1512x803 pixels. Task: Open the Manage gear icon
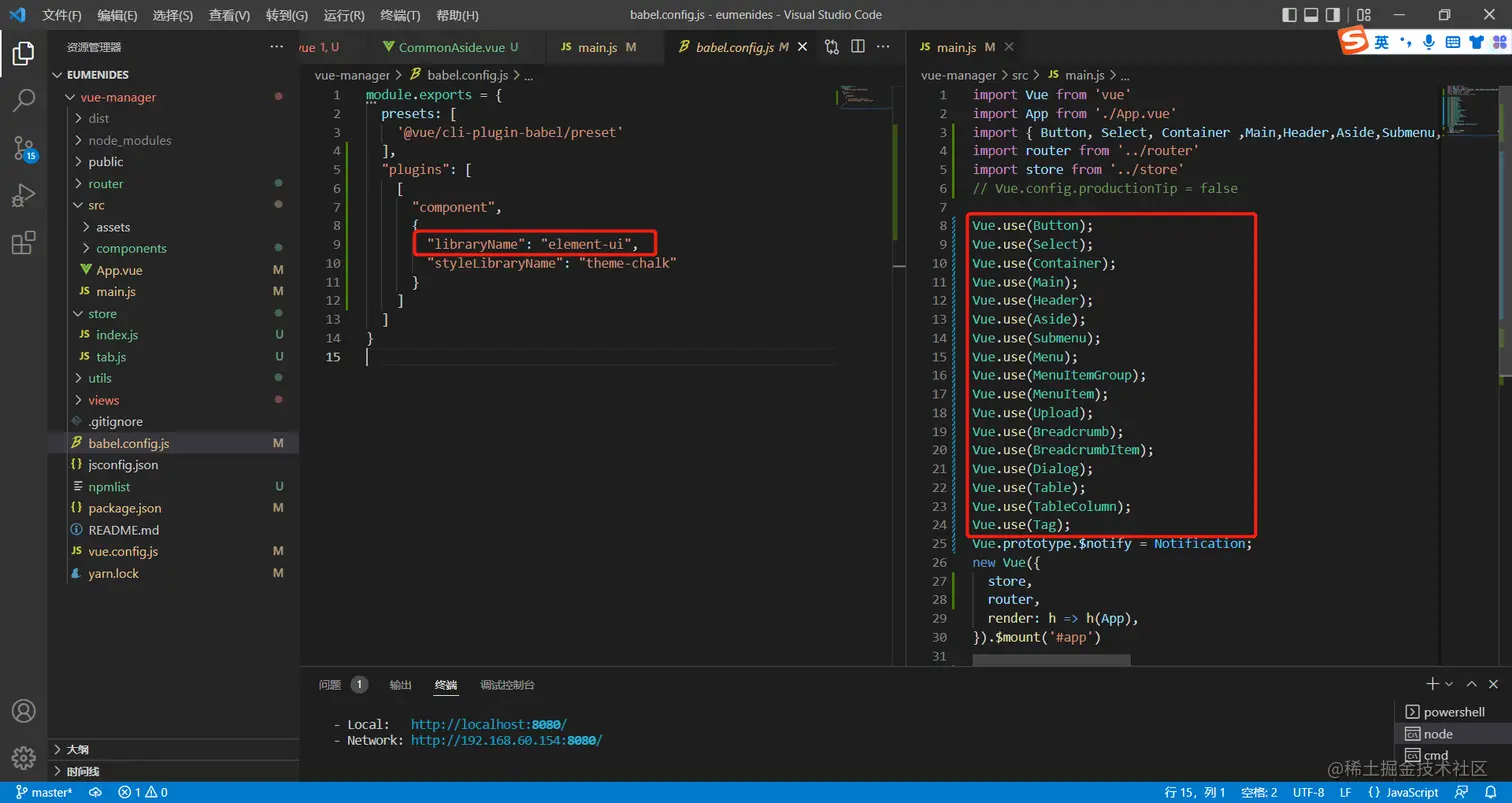click(x=24, y=757)
